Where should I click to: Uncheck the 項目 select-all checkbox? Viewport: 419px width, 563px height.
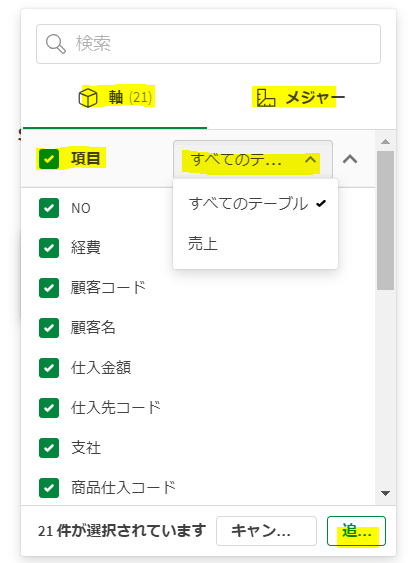(49, 158)
